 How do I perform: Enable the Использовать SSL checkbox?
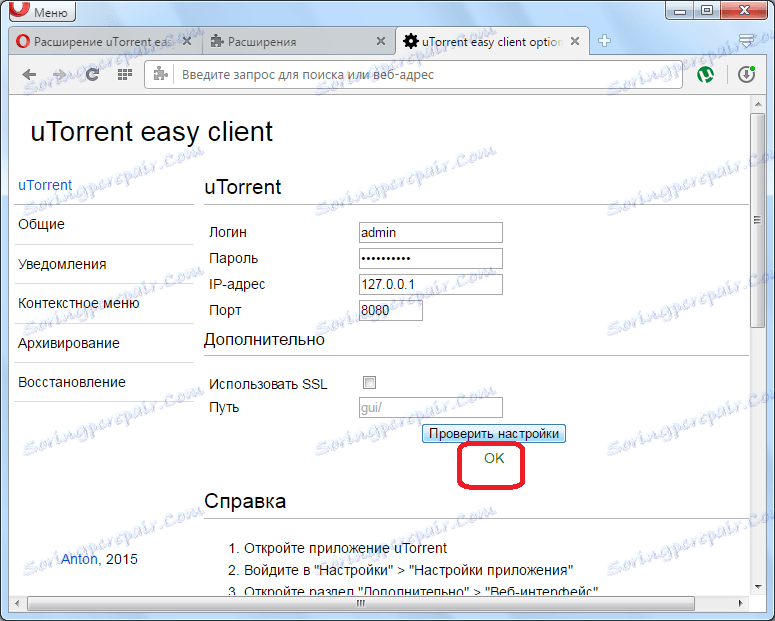(369, 382)
